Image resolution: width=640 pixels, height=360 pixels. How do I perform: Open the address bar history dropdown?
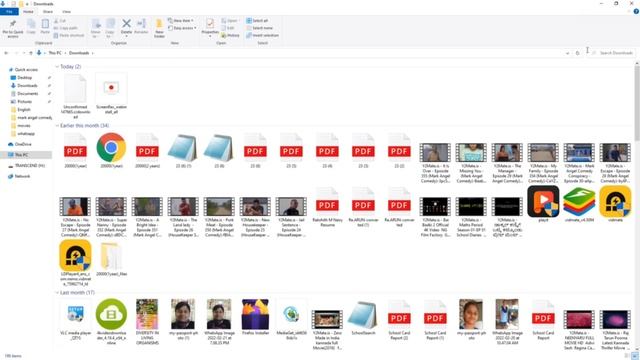pyautogui.click(x=567, y=53)
